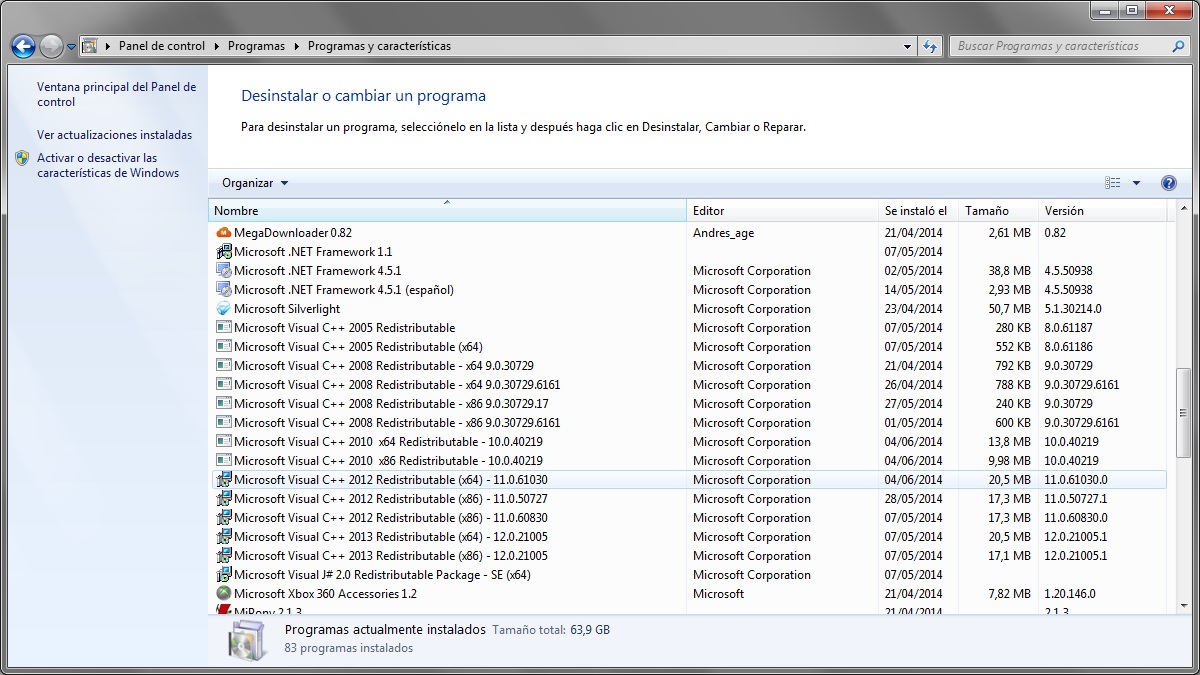
Task: Click the Visual C++ 2010 x64 Redistributable icon
Action: pyautogui.click(x=224, y=442)
